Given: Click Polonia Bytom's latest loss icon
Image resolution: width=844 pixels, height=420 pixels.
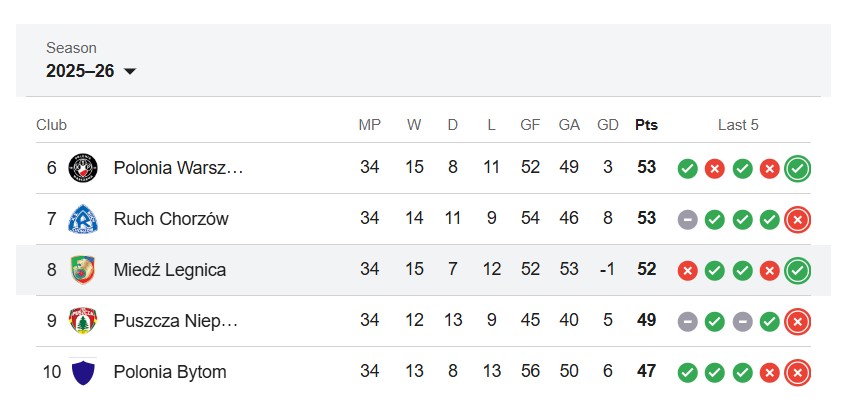Looking at the screenshot, I should click(x=797, y=373).
